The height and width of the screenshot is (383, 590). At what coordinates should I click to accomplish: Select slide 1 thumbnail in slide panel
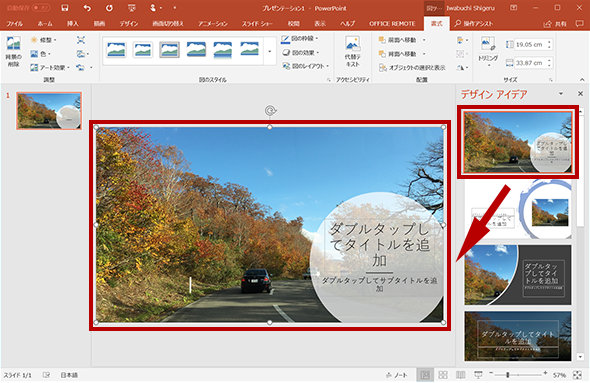point(49,111)
